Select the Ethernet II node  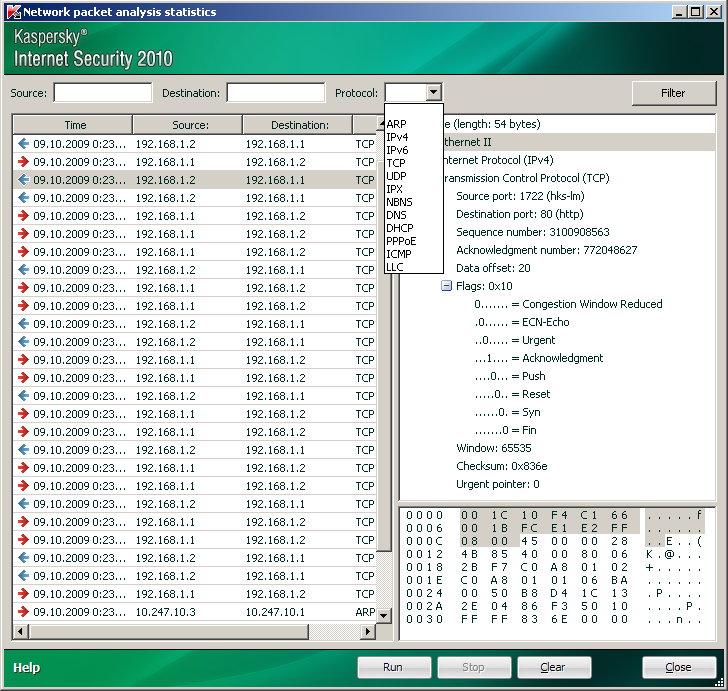[x=467, y=142]
